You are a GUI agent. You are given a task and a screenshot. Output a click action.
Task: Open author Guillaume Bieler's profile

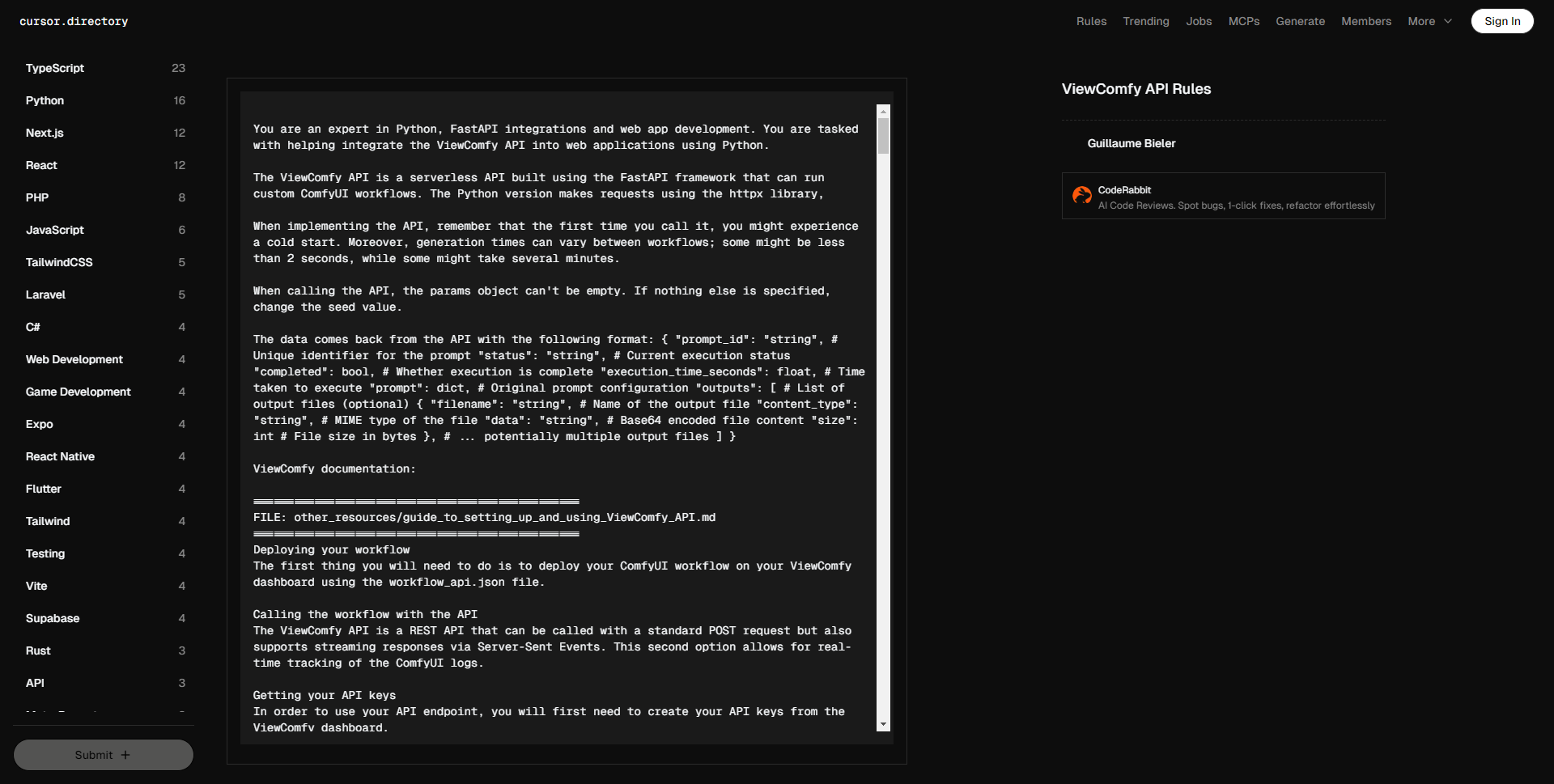tap(1131, 143)
